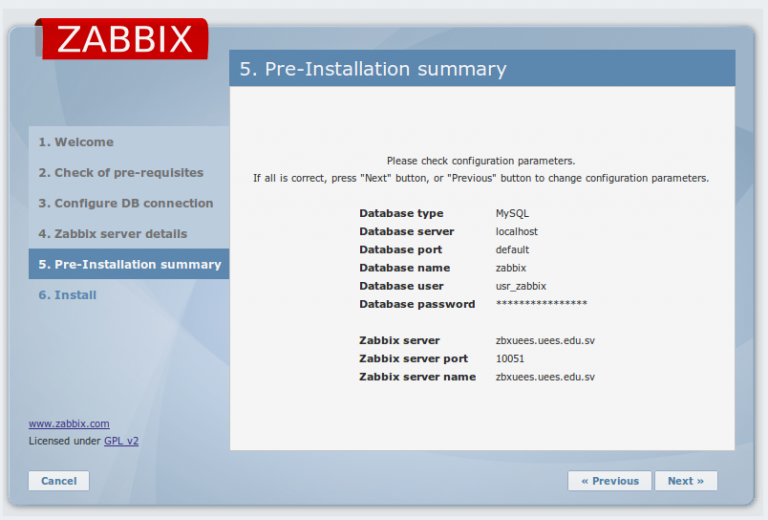
Task: Click the 'If all is correct' instruction line
Action: 481,178
